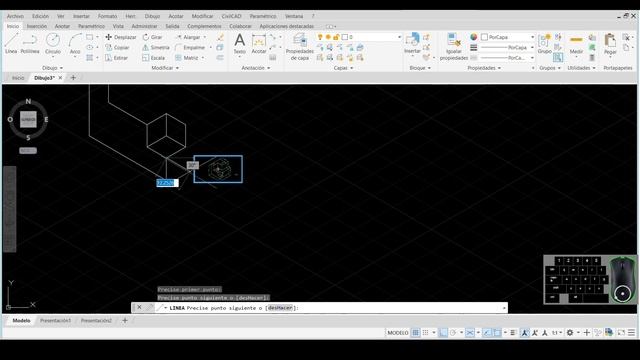640x360 pixels.
Task: Click the Medir tool
Action: [576, 44]
